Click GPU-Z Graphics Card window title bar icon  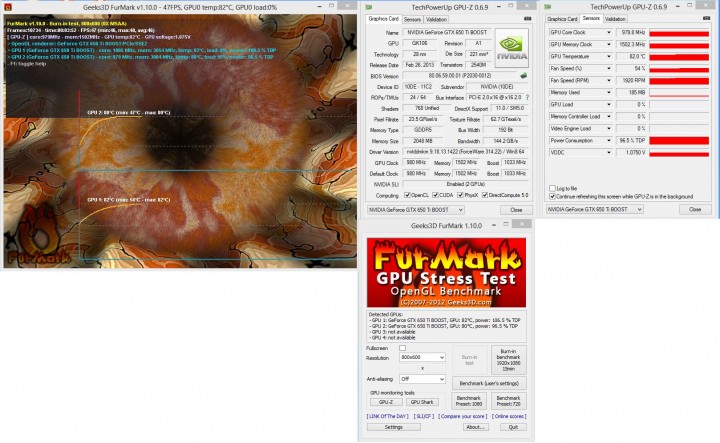click(368, 7)
